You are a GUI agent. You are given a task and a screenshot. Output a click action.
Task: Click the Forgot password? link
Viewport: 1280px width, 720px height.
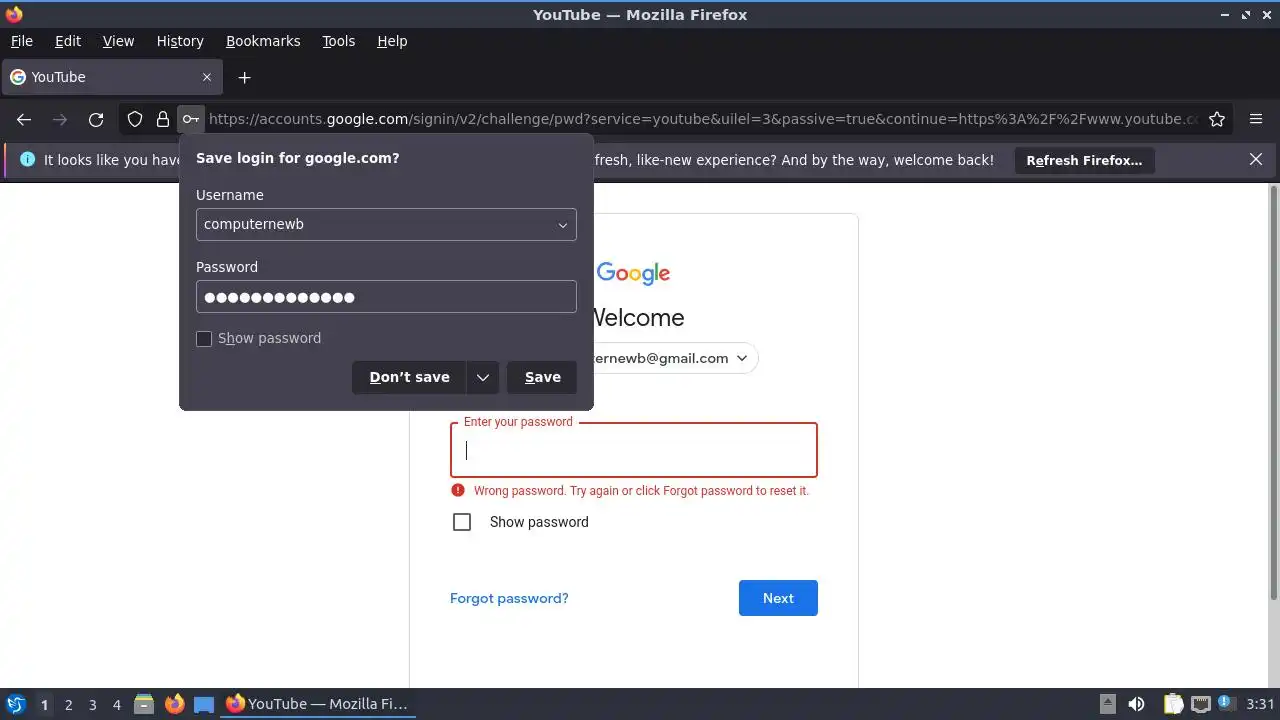click(x=509, y=598)
